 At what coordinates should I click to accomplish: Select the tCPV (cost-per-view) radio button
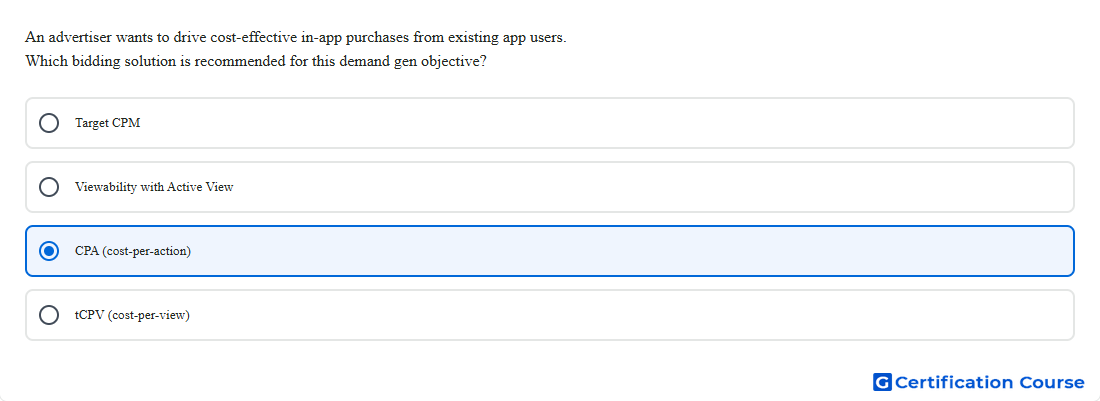[x=49, y=315]
